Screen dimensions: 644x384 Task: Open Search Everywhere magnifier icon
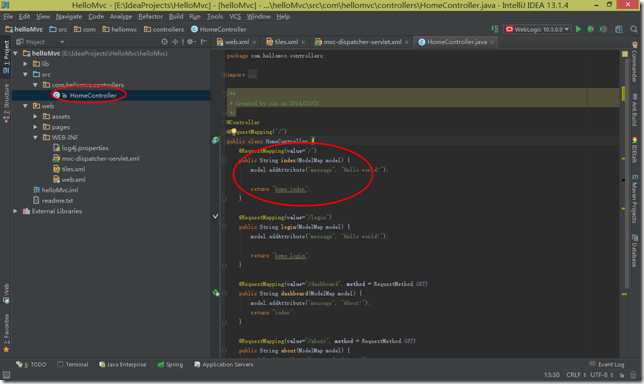click(634, 29)
